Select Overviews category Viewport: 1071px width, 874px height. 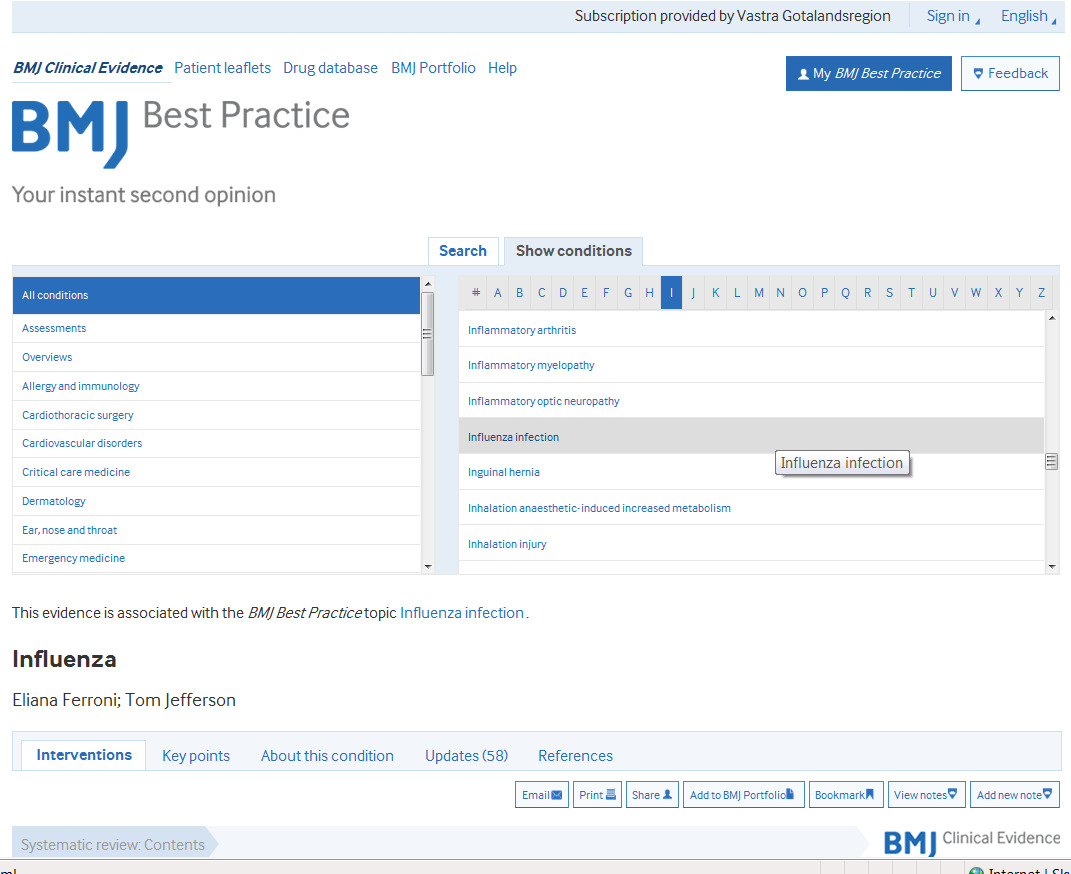tap(217, 357)
